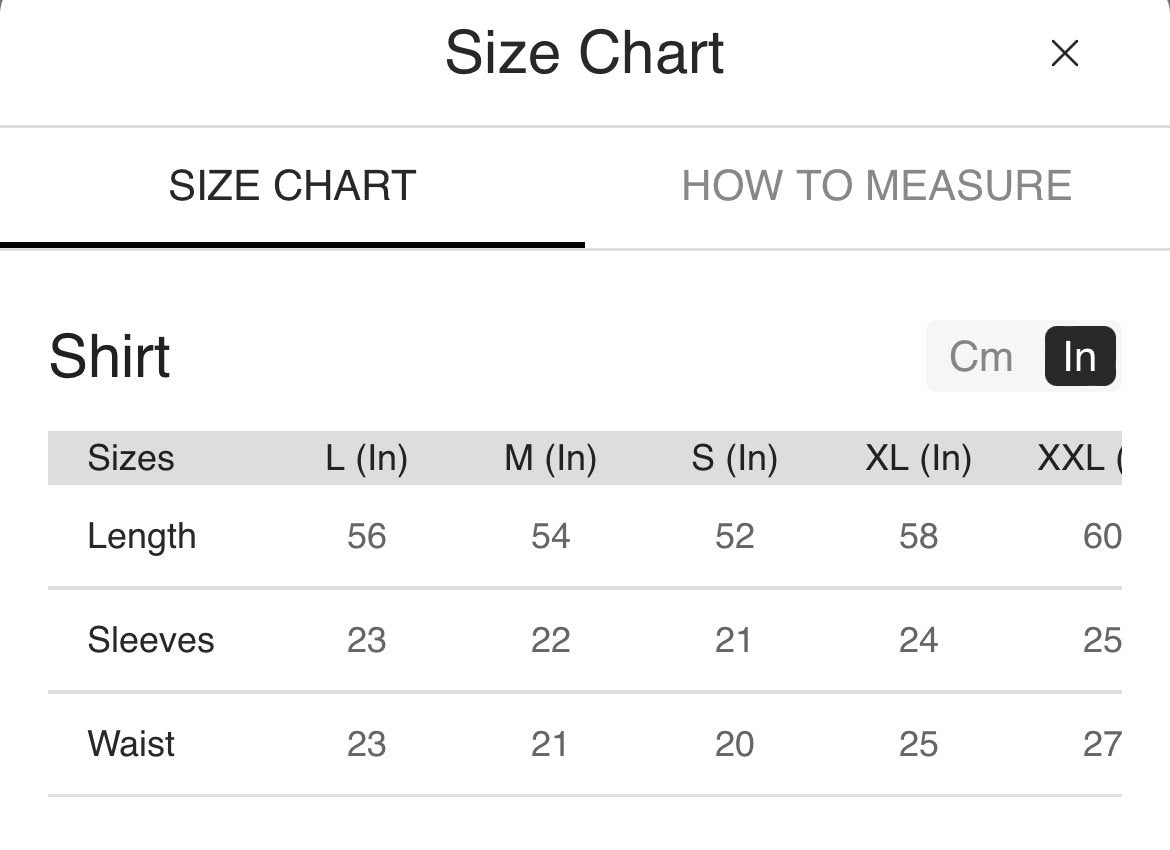Click Sleeves value 22 for size M
Screen dimensions: 1170x850
click(x=551, y=640)
